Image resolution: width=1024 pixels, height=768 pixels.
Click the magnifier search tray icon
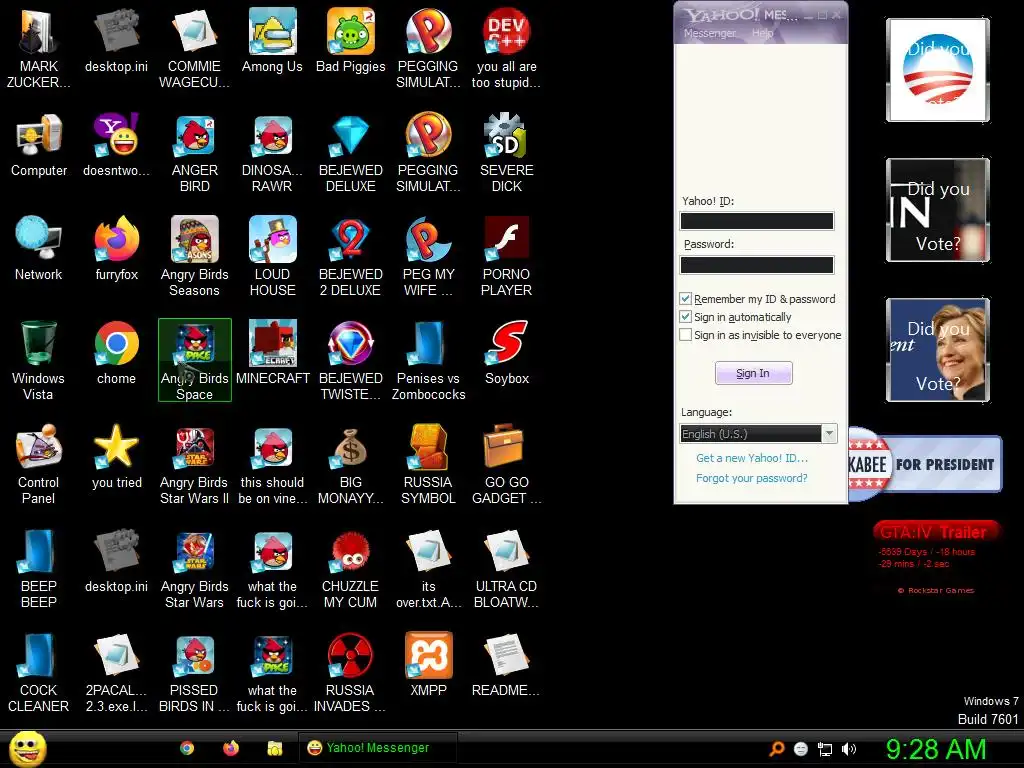point(776,749)
